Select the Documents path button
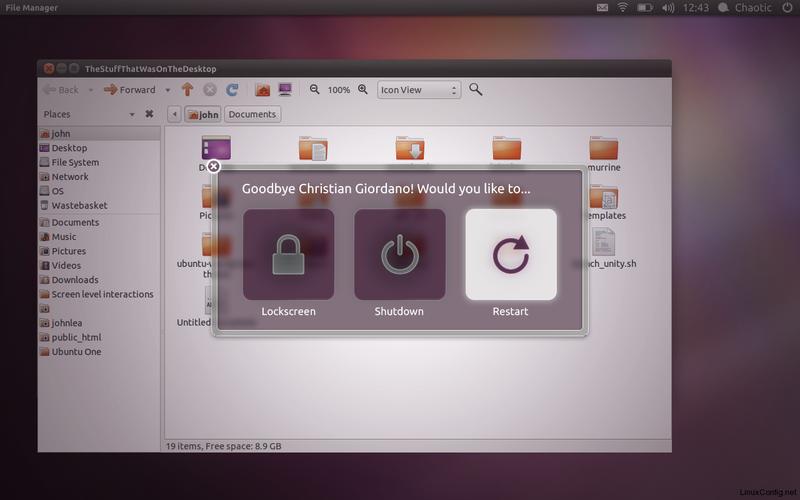 253,114
